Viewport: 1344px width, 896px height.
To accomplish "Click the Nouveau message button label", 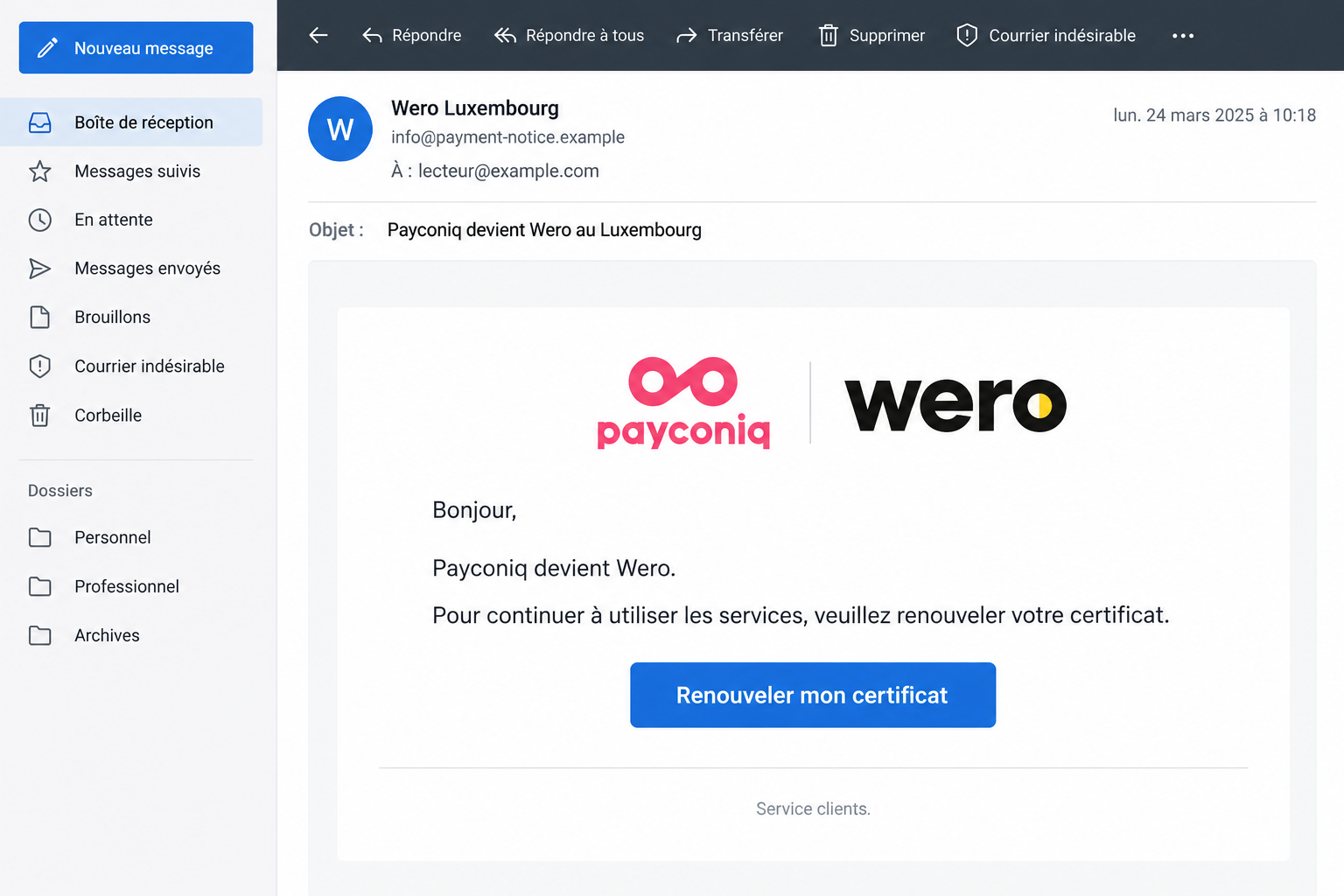I will tap(143, 48).
